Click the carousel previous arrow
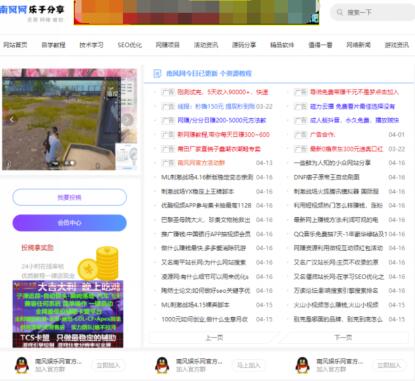This screenshot has height=381, width=415. tap(12, 119)
